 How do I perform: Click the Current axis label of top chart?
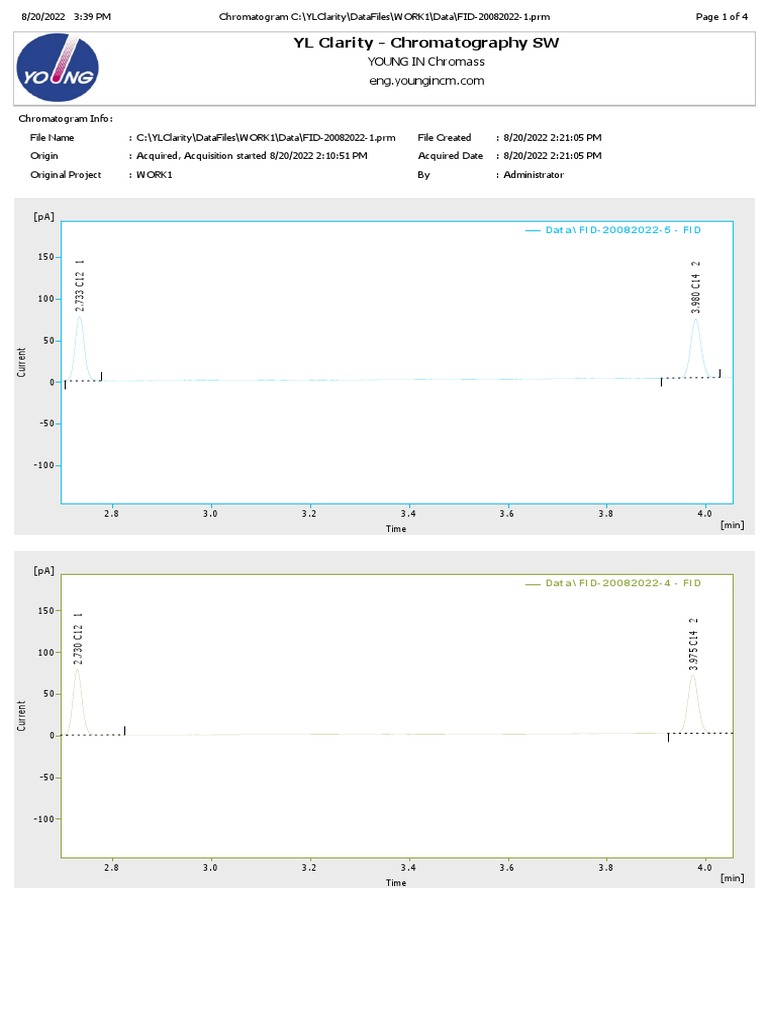[22, 362]
